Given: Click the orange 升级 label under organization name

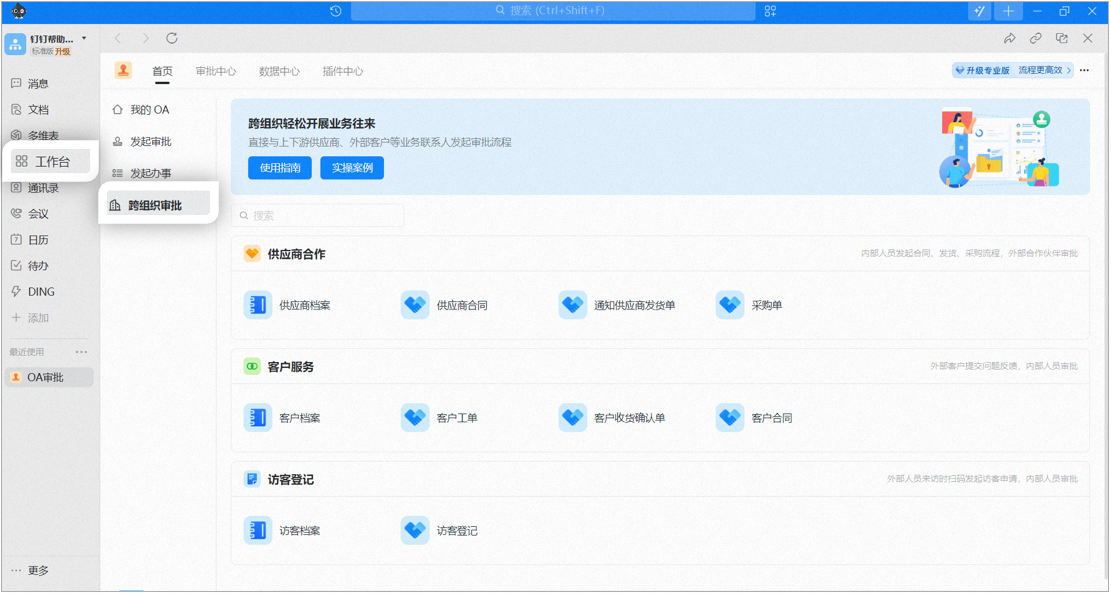Looking at the screenshot, I should (62, 52).
